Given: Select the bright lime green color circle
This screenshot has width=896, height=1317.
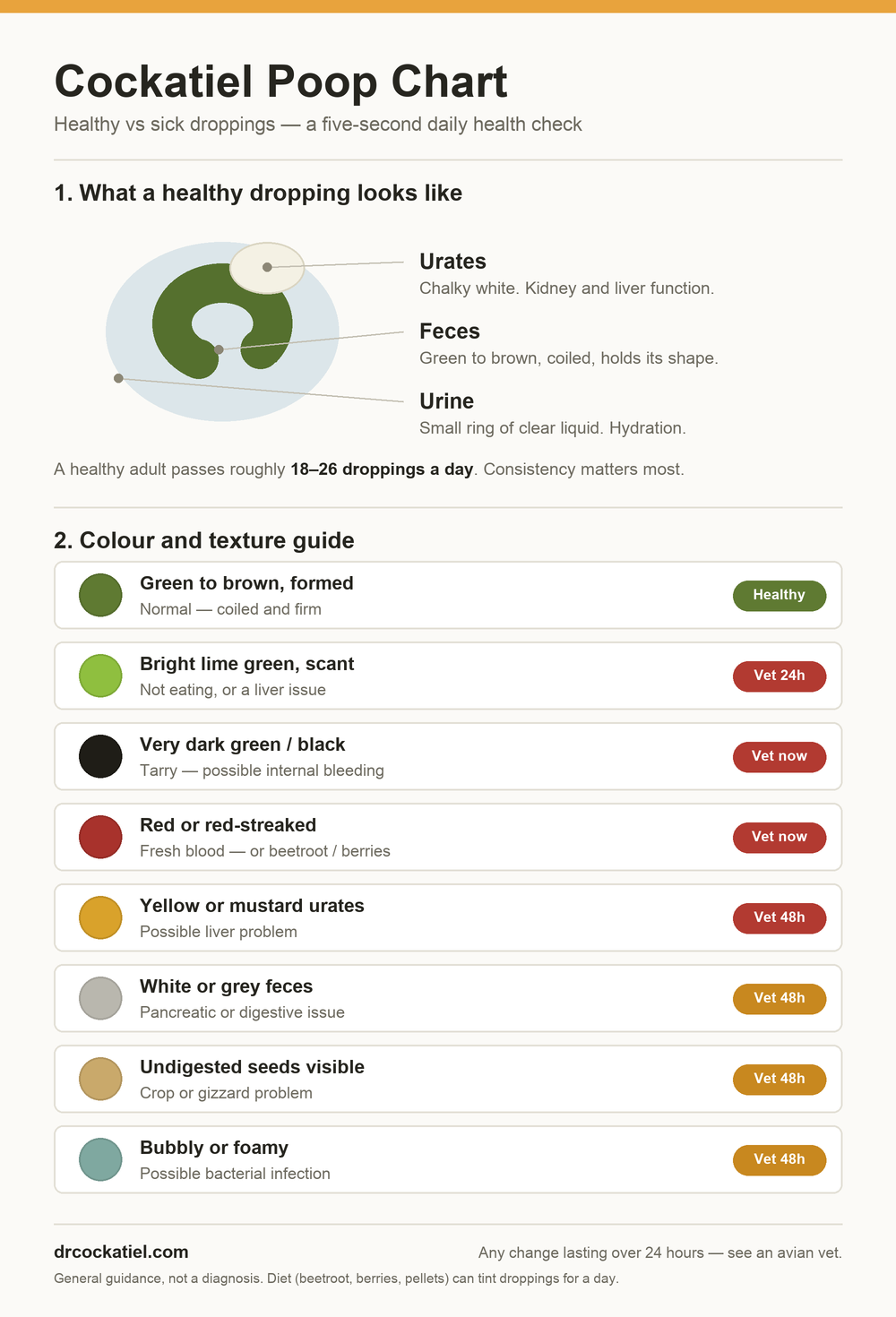Looking at the screenshot, I should pos(100,676).
